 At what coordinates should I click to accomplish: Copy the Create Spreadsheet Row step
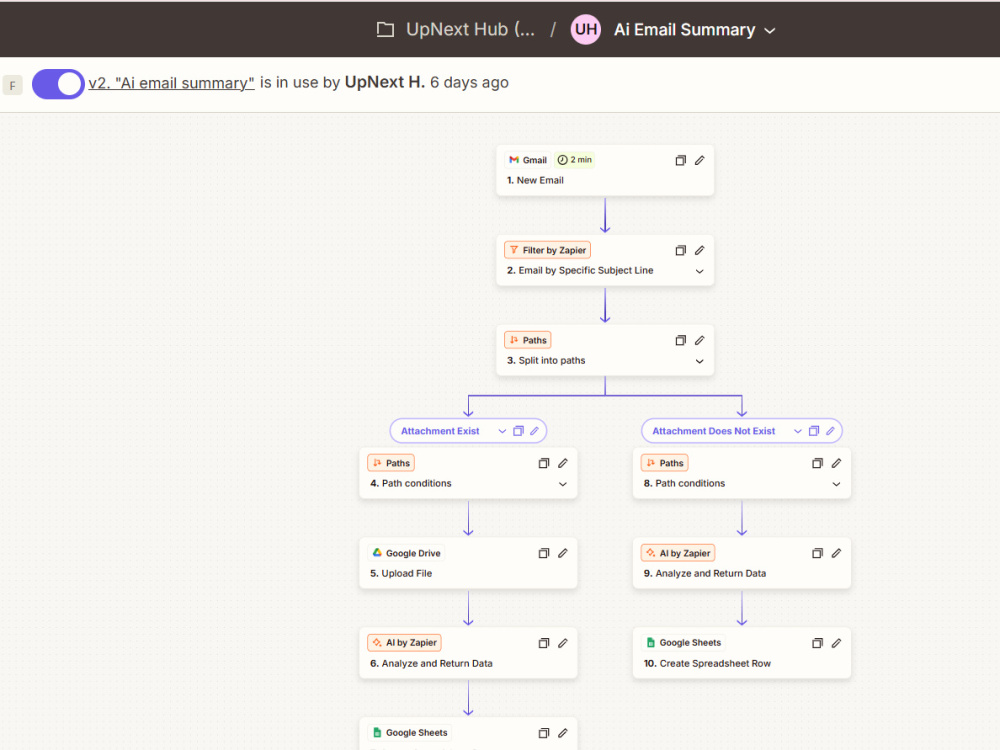pos(818,643)
